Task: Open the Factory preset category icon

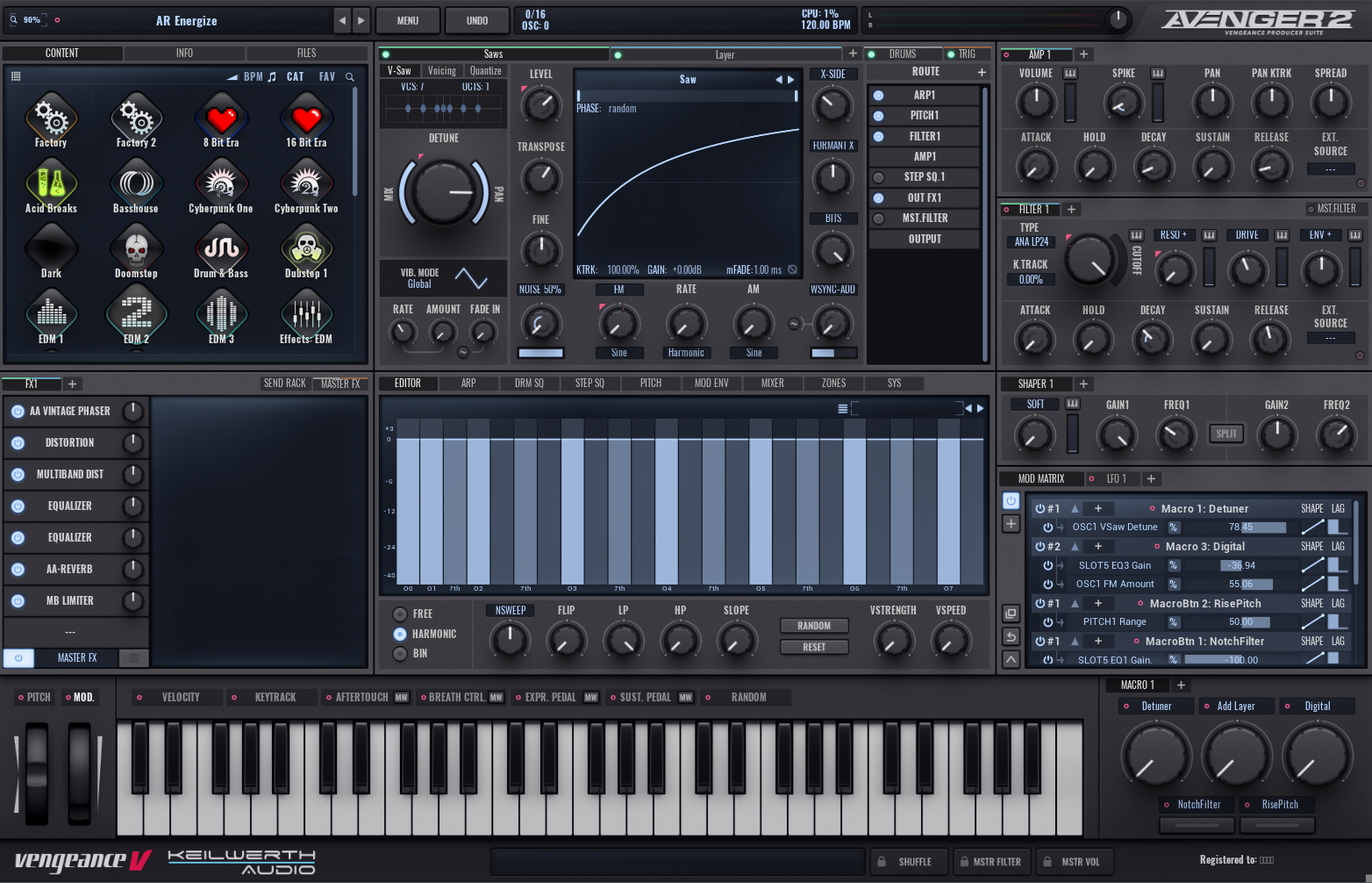Action: tap(51, 118)
